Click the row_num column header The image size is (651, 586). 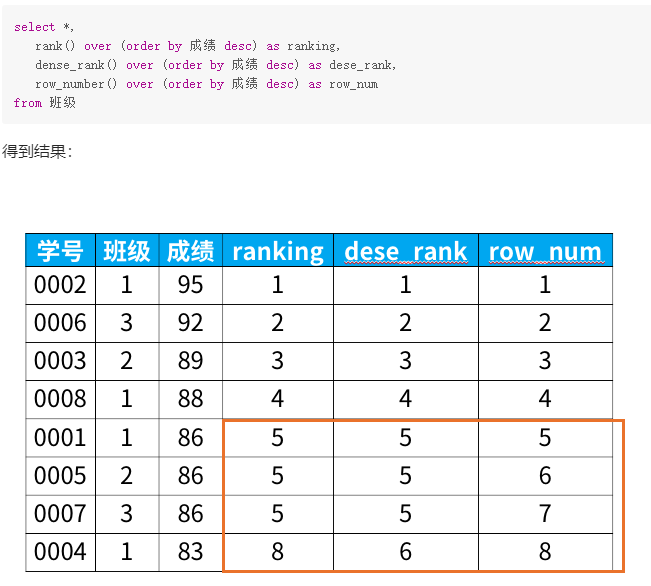[545, 250]
